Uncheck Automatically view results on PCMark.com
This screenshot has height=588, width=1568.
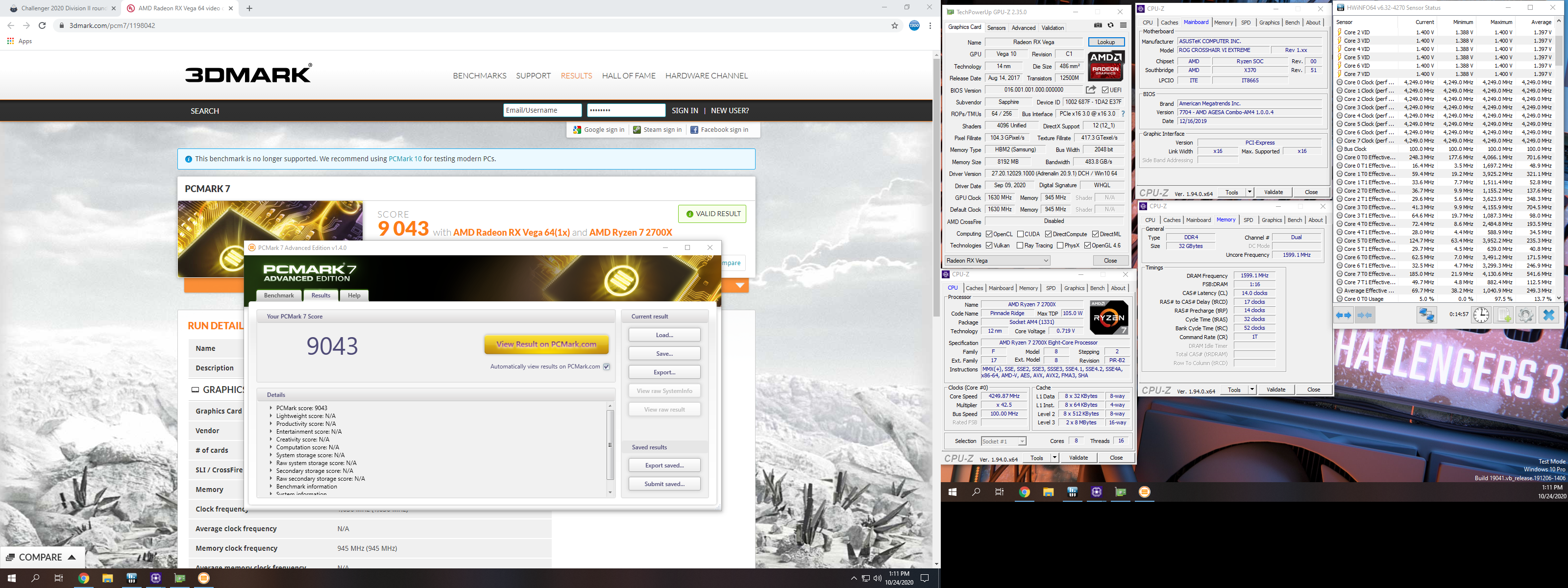[606, 367]
